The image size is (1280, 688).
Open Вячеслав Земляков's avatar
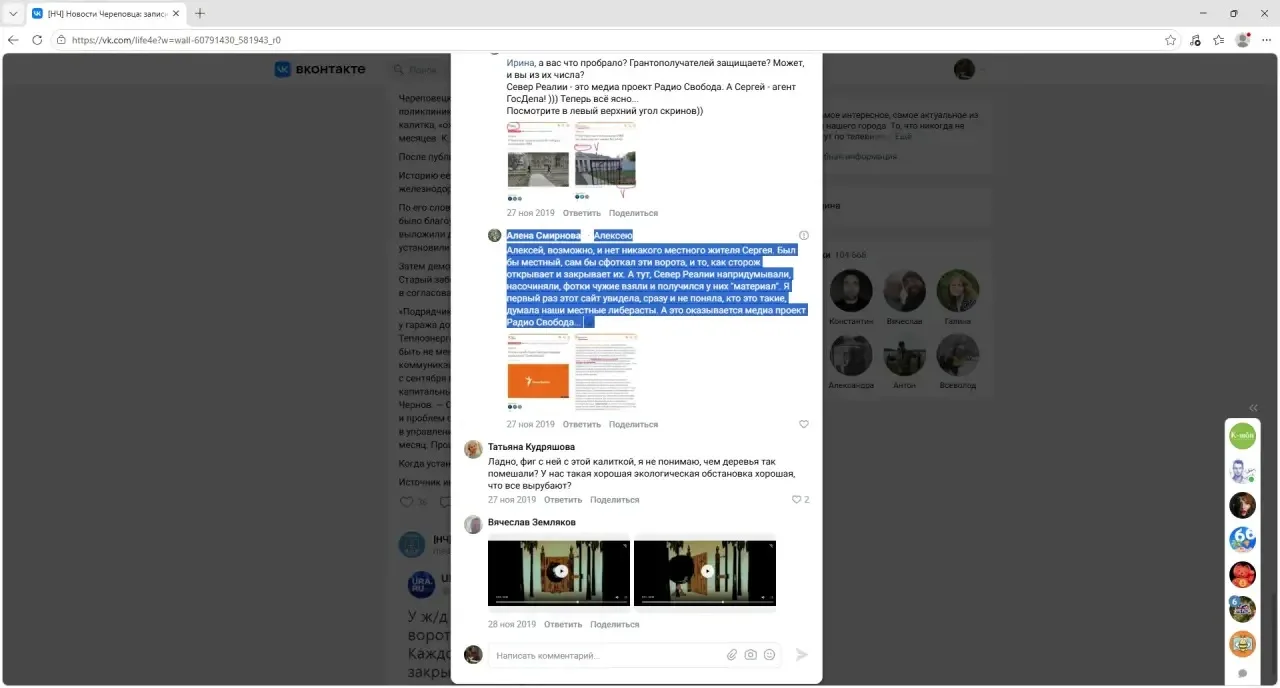coord(473,525)
